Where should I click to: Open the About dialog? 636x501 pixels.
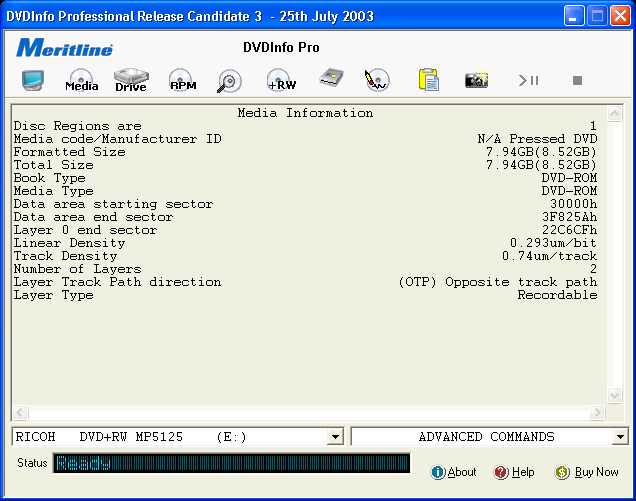(453, 472)
